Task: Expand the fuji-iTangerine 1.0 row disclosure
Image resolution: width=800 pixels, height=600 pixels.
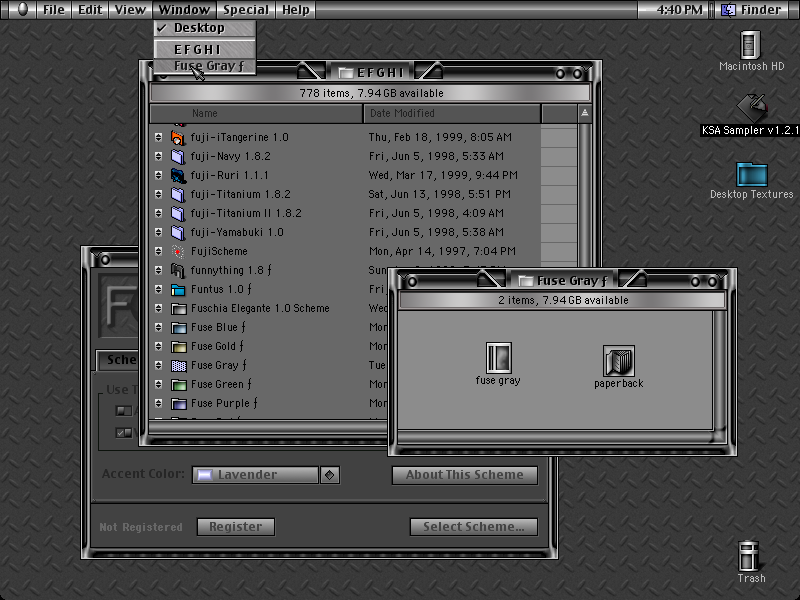Action: pos(158,137)
